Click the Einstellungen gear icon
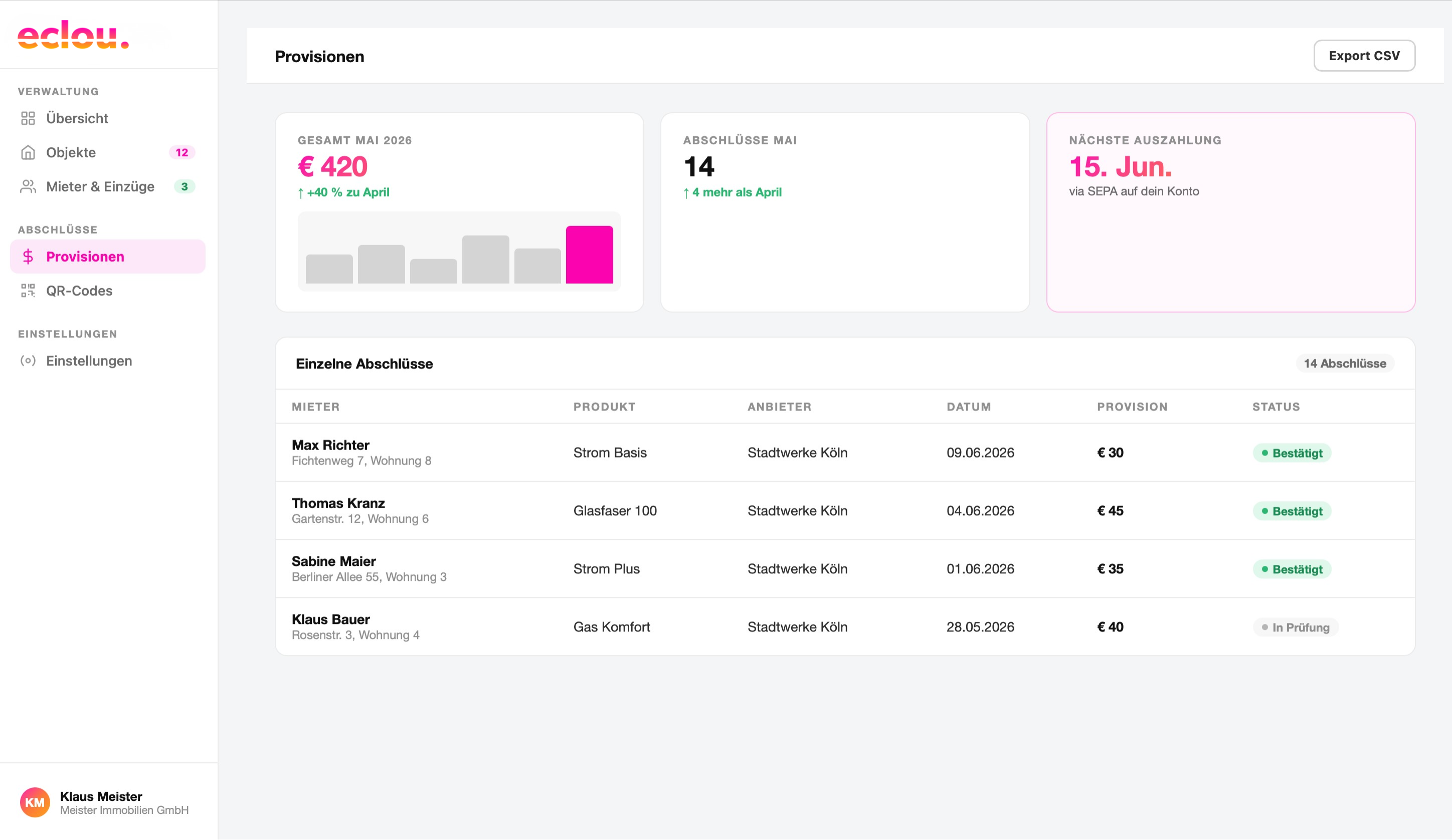The image size is (1452, 840). click(x=28, y=361)
